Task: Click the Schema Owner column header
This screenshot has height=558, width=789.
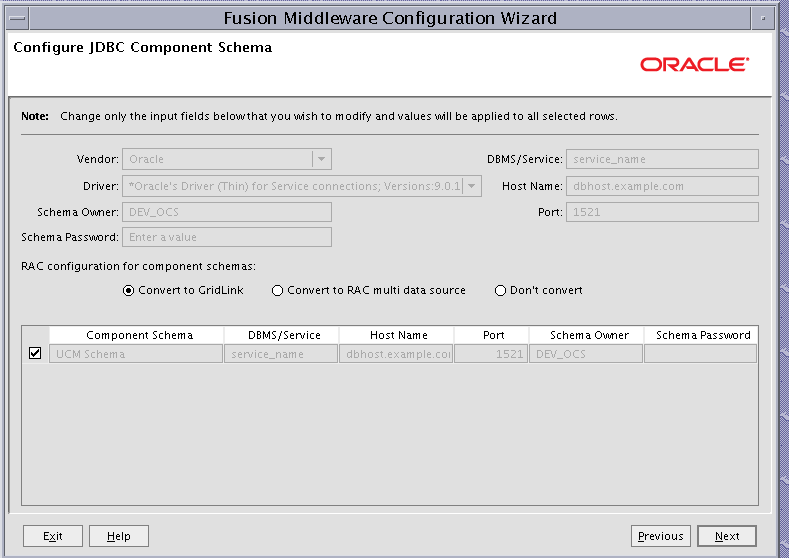Action: point(586,335)
